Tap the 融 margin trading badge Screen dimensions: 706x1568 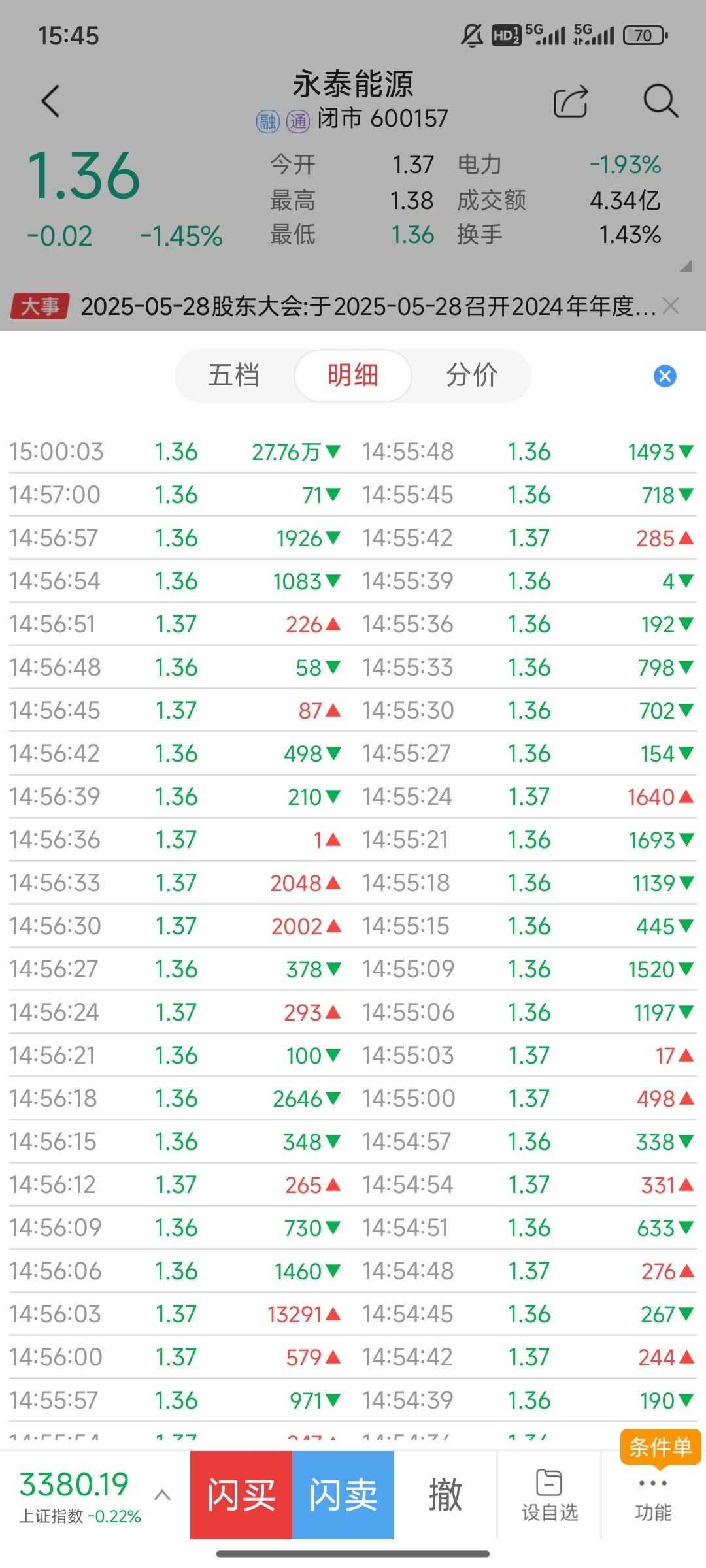click(267, 121)
